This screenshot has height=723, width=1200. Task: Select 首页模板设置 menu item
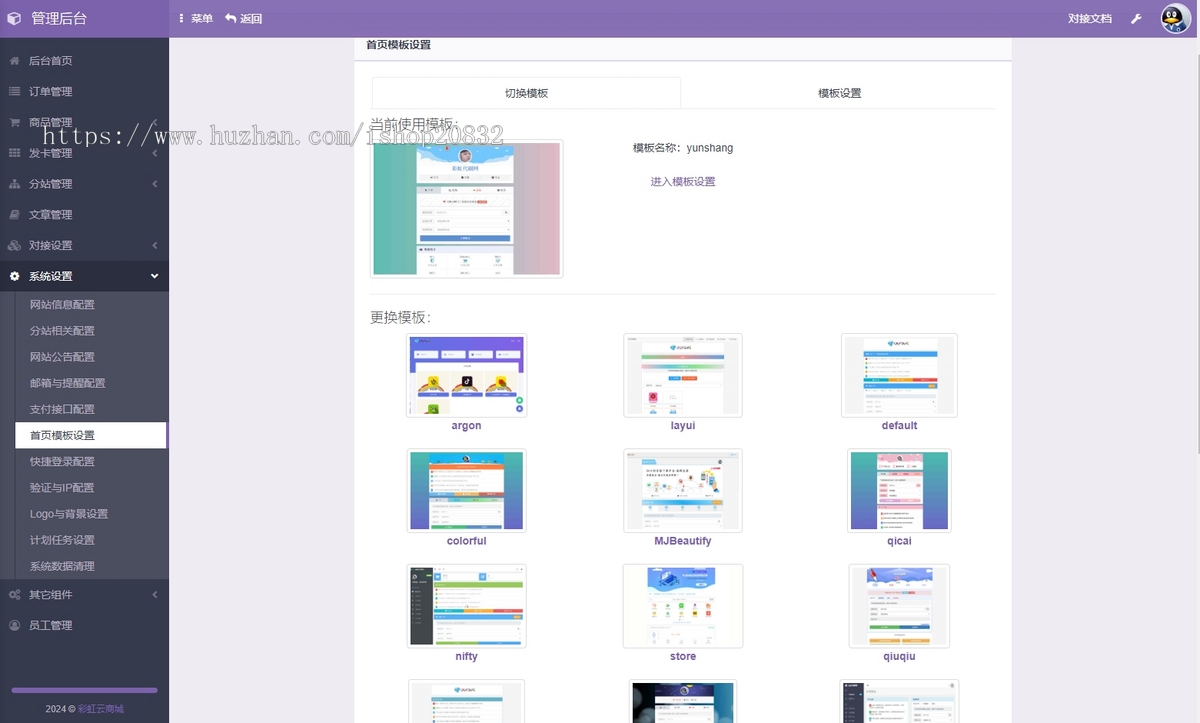coord(91,436)
